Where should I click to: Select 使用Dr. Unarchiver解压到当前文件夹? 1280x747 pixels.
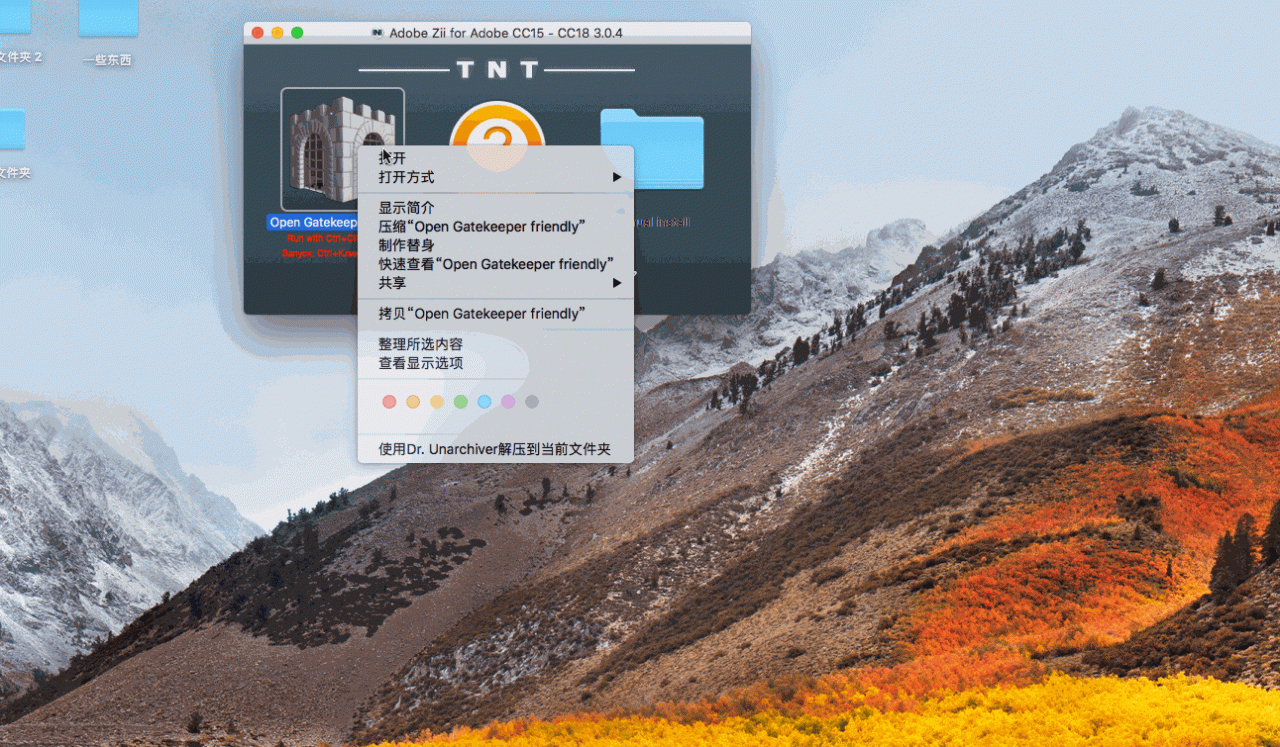[x=496, y=449]
